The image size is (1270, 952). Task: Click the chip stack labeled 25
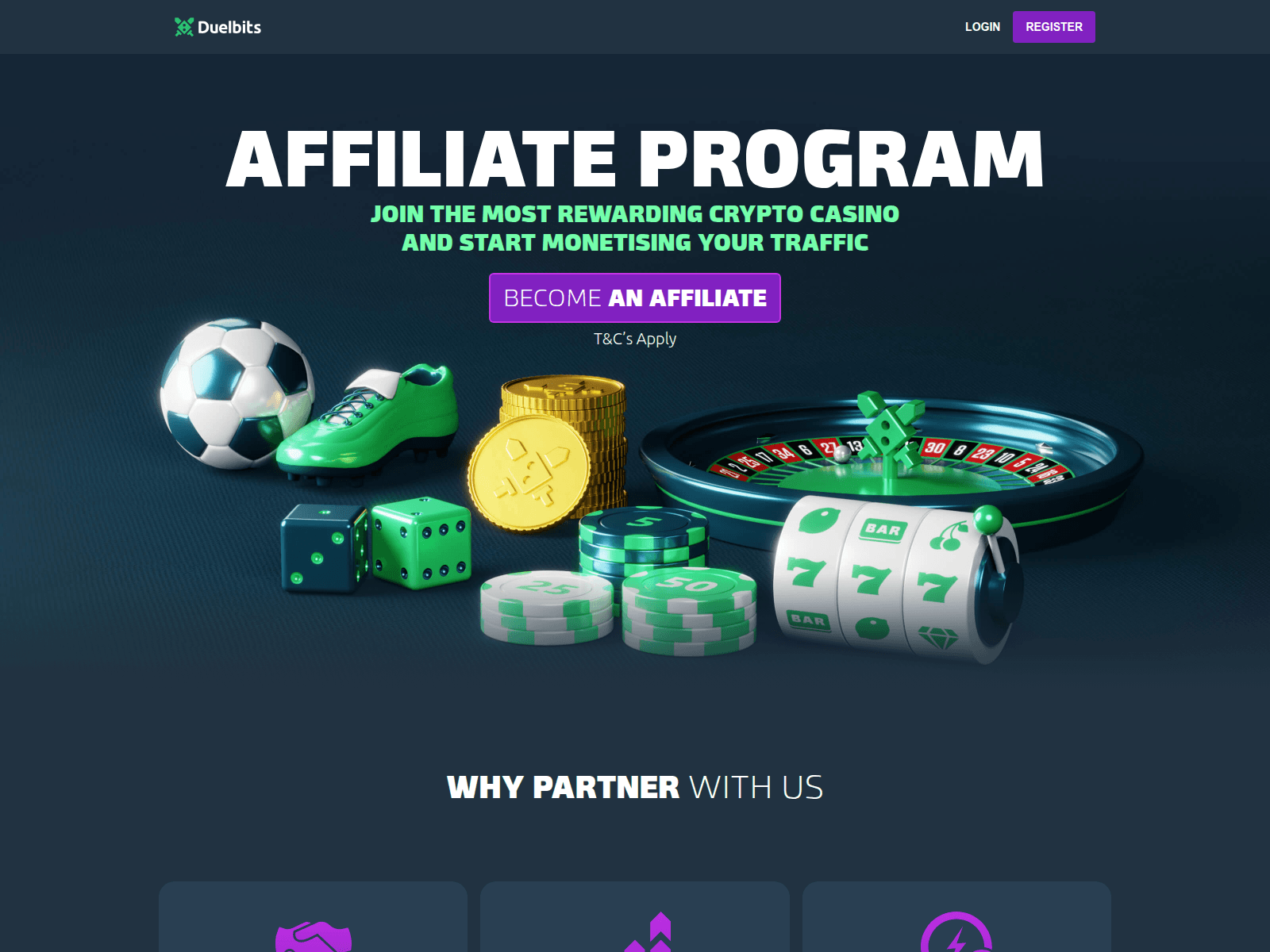click(547, 608)
